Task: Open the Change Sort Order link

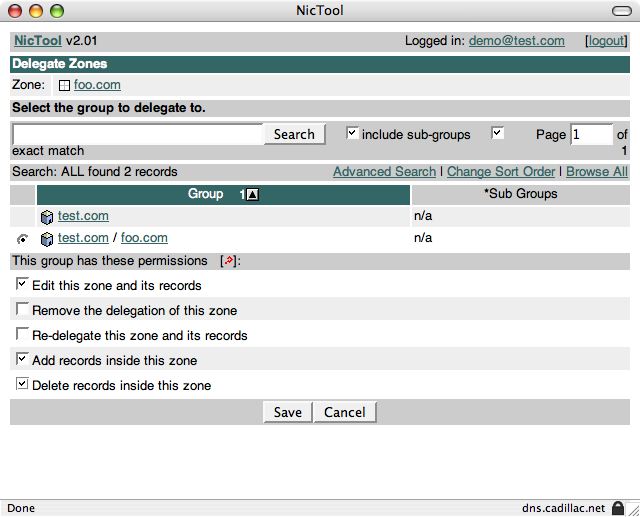Action: tap(502, 172)
